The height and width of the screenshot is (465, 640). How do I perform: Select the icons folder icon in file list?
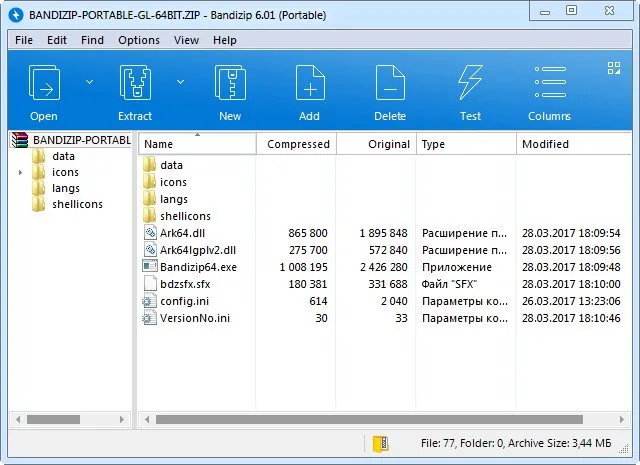149,182
